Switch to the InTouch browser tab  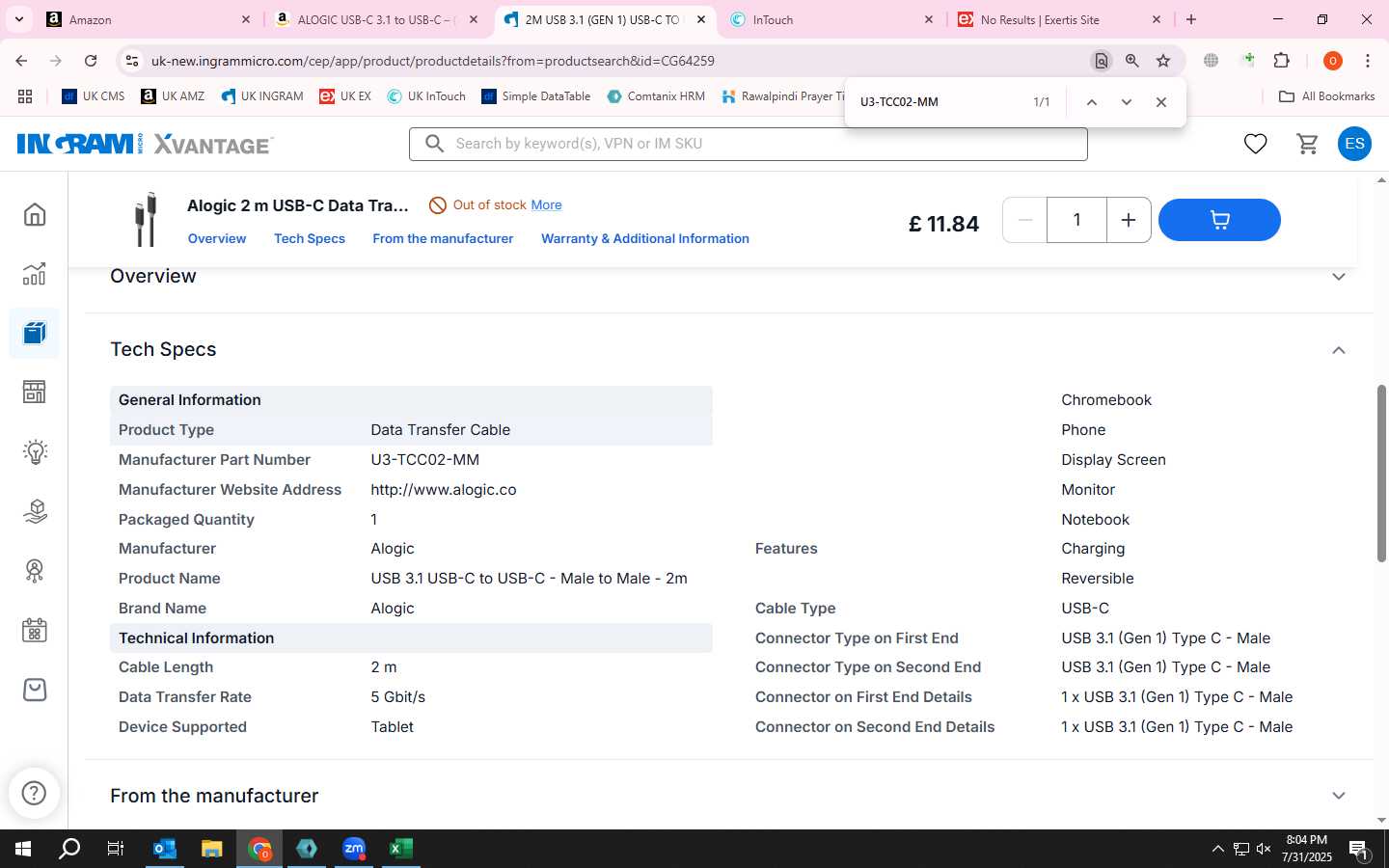click(831, 19)
